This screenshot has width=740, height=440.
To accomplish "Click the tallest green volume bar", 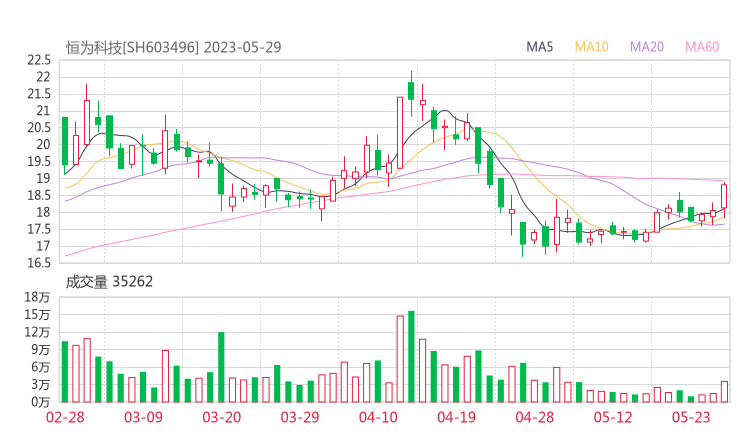I will pyautogui.click(x=411, y=356).
